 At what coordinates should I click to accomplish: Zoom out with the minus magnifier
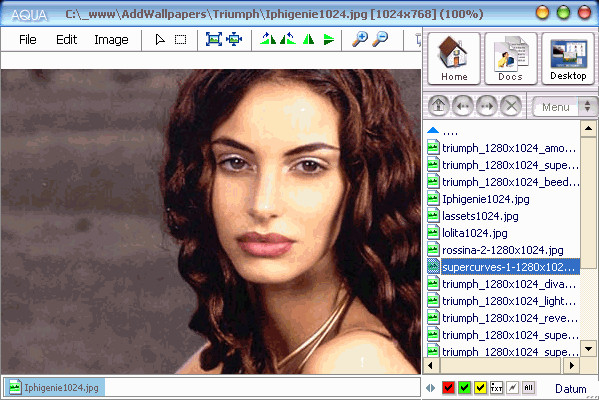click(380, 39)
